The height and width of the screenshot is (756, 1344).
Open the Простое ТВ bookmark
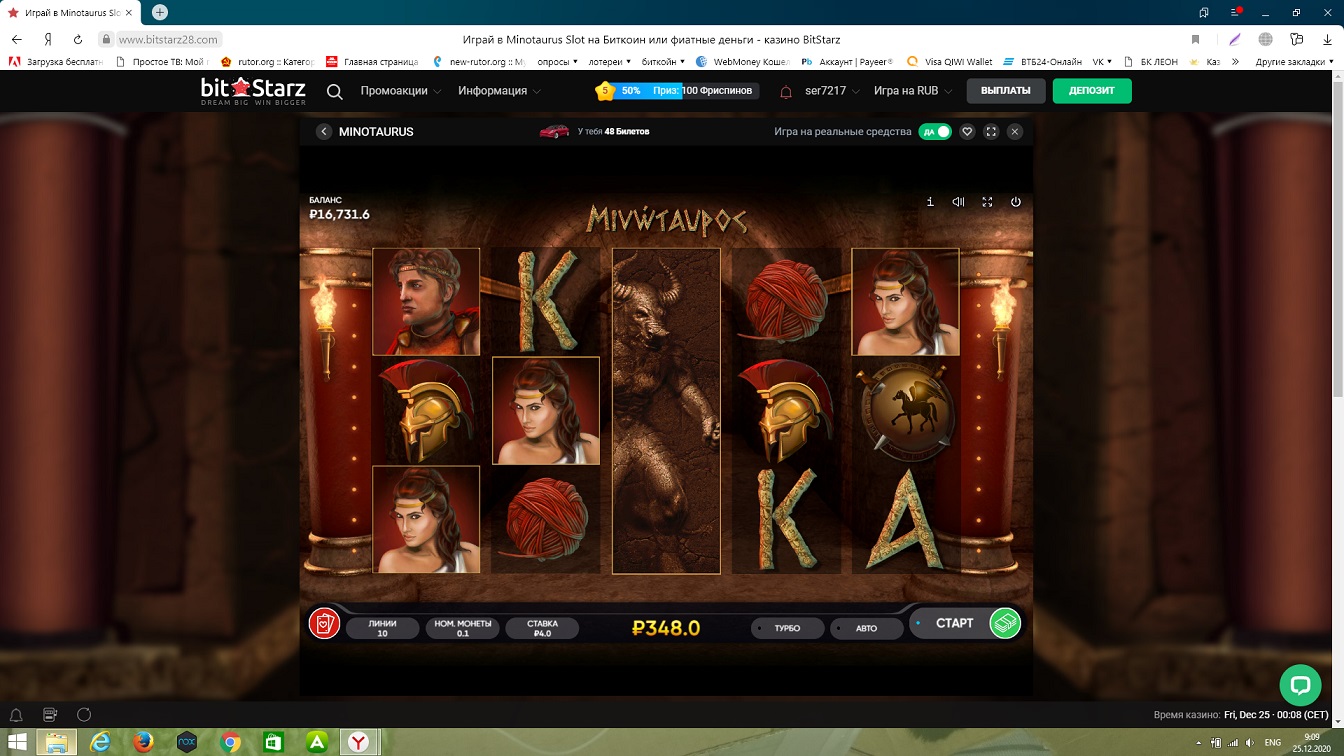pos(161,62)
